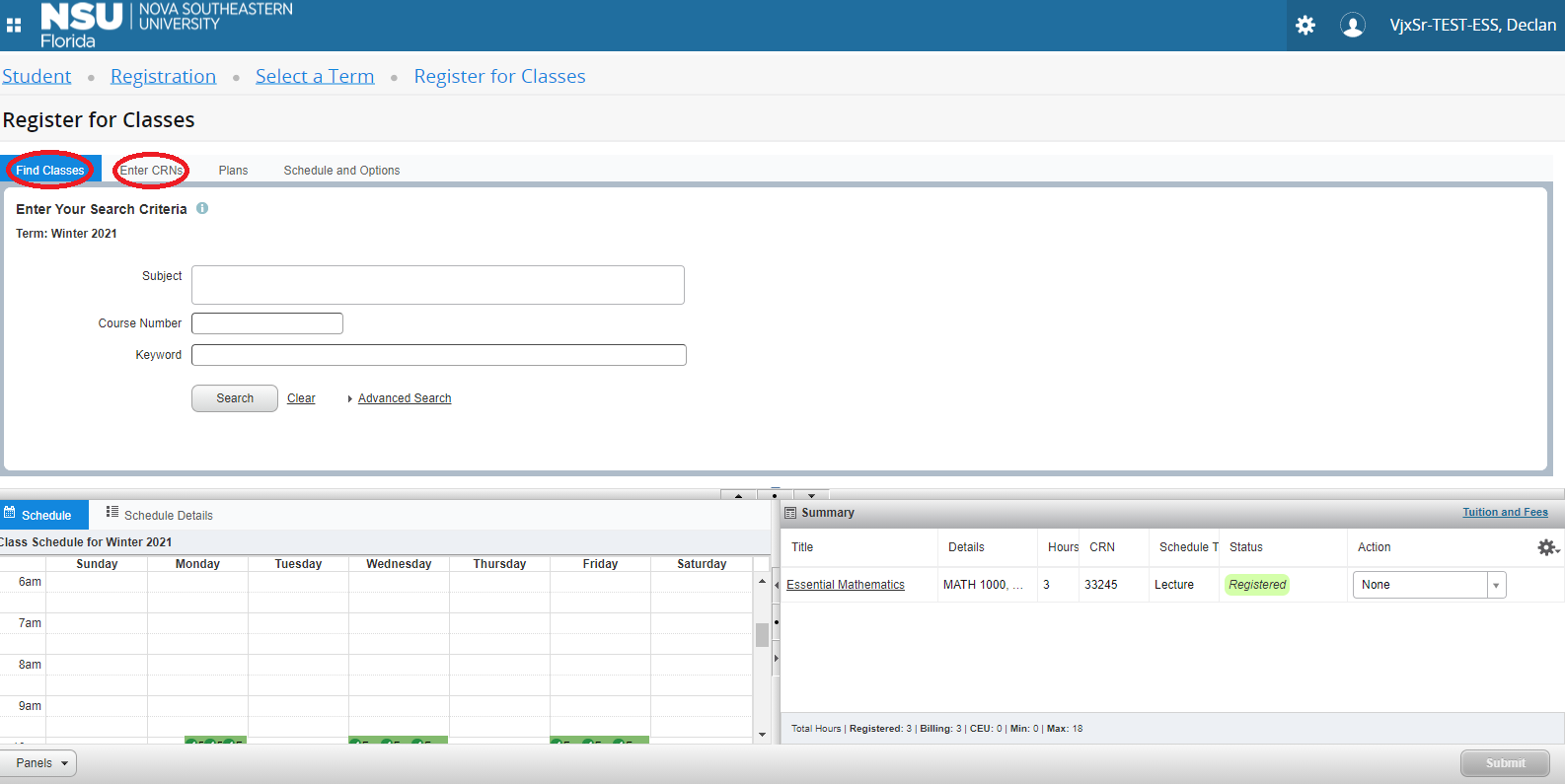Click the Summary panel table icon

[x=790, y=513]
